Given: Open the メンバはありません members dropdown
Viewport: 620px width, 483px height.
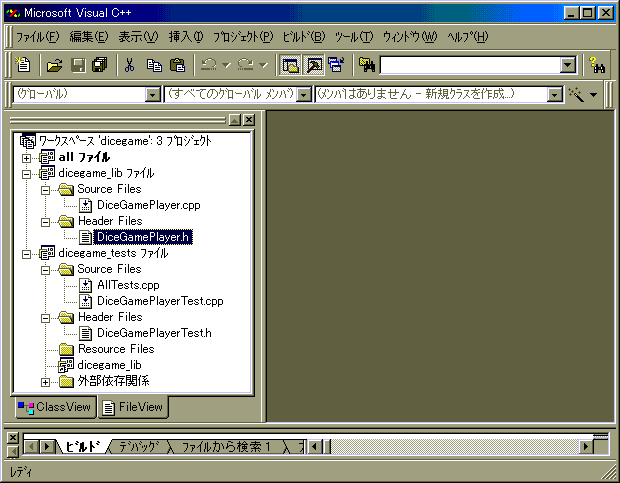Looking at the screenshot, I should 555,95.
